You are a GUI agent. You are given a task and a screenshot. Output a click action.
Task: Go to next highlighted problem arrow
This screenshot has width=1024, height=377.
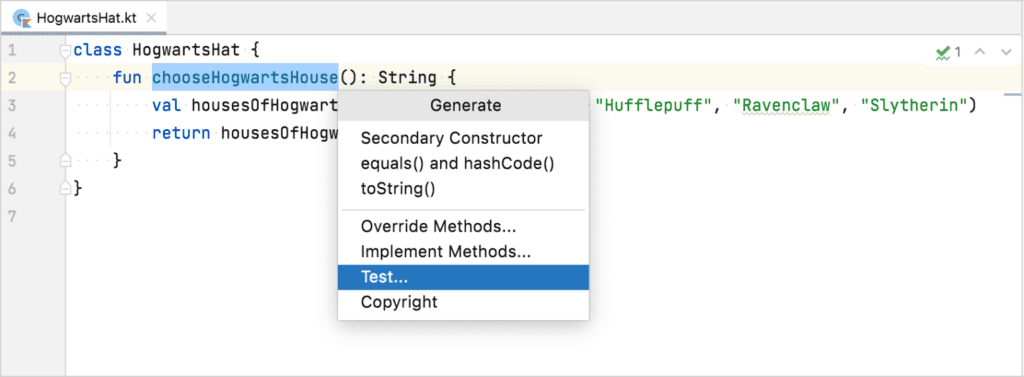pyautogui.click(x=1006, y=52)
